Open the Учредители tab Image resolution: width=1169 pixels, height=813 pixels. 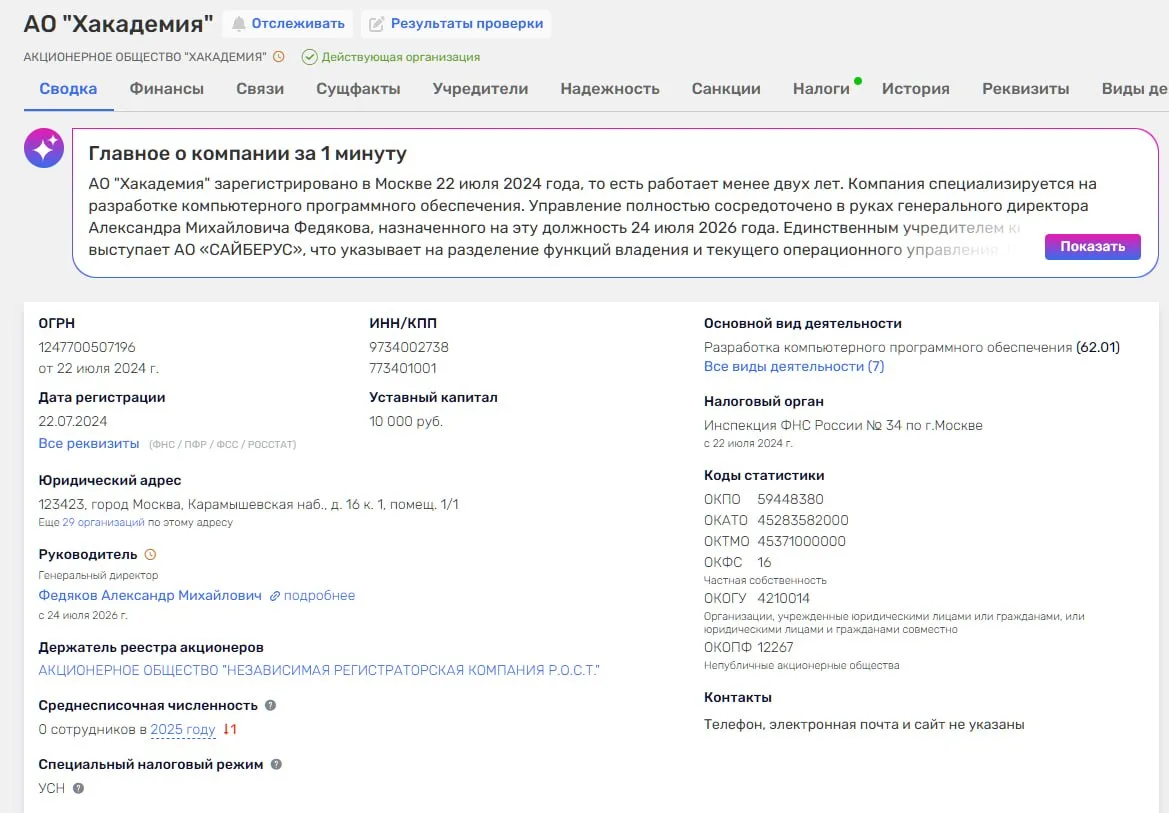click(480, 89)
